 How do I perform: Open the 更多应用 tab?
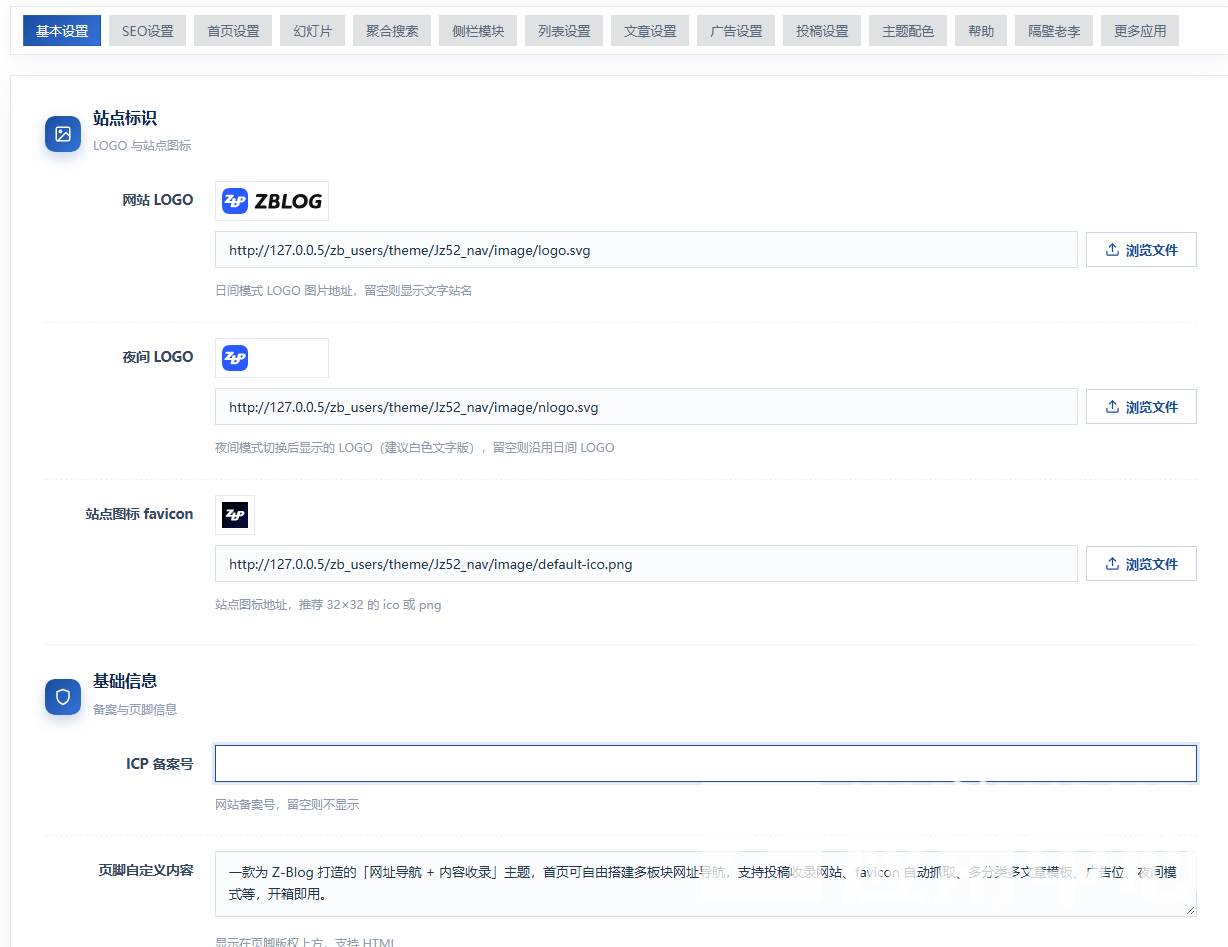(1140, 31)
